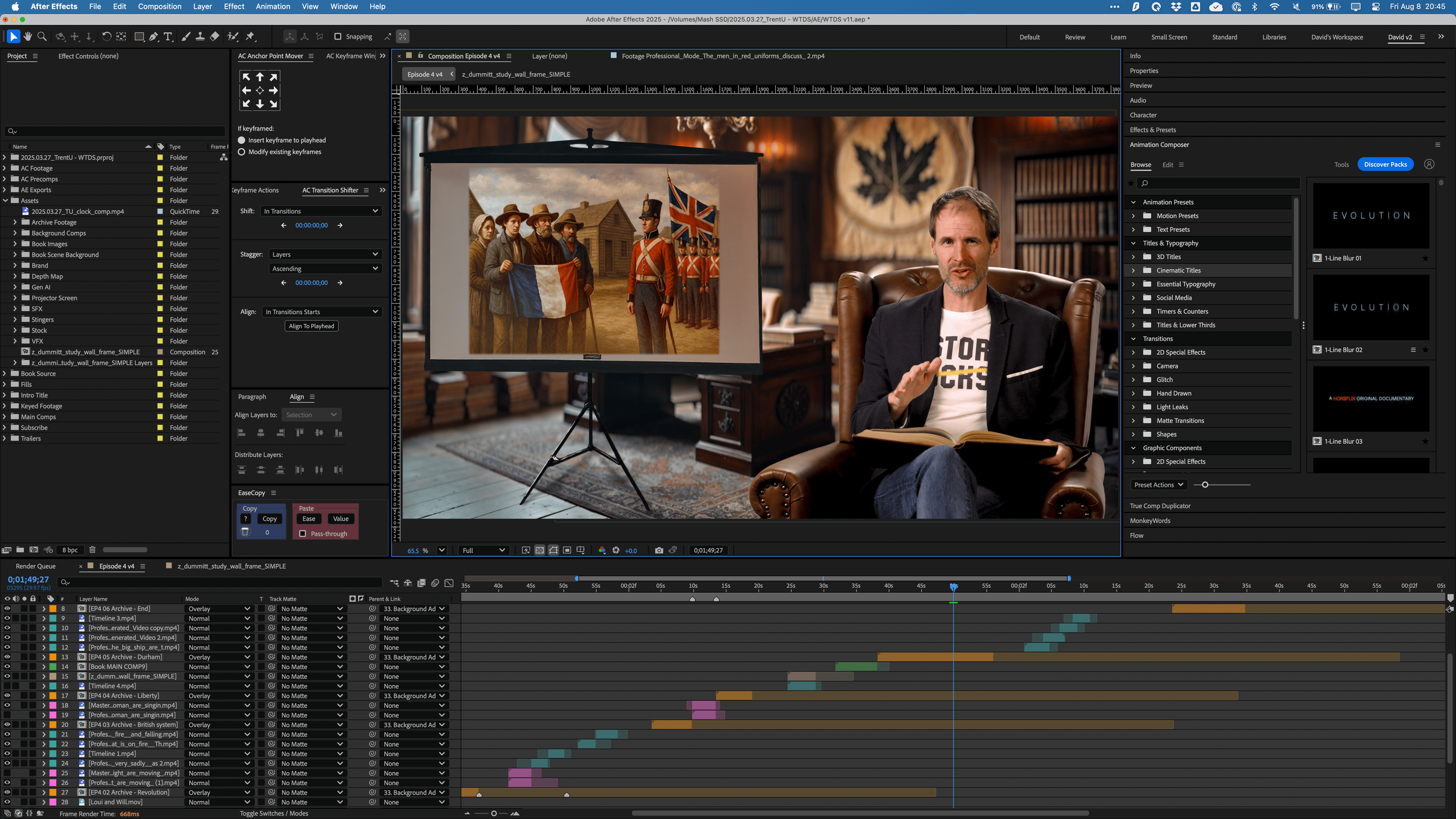Select the Puppet Pin tool
Image resolution: width=1456 pixels, height=819 pixels.
tap(250, 36)
